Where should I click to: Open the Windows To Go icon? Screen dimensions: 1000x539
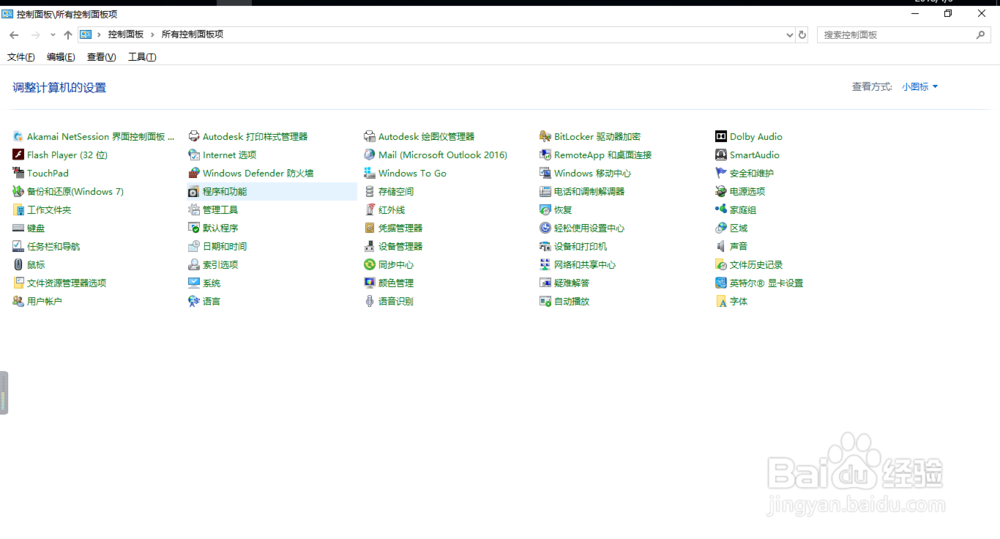click(369, 173)
